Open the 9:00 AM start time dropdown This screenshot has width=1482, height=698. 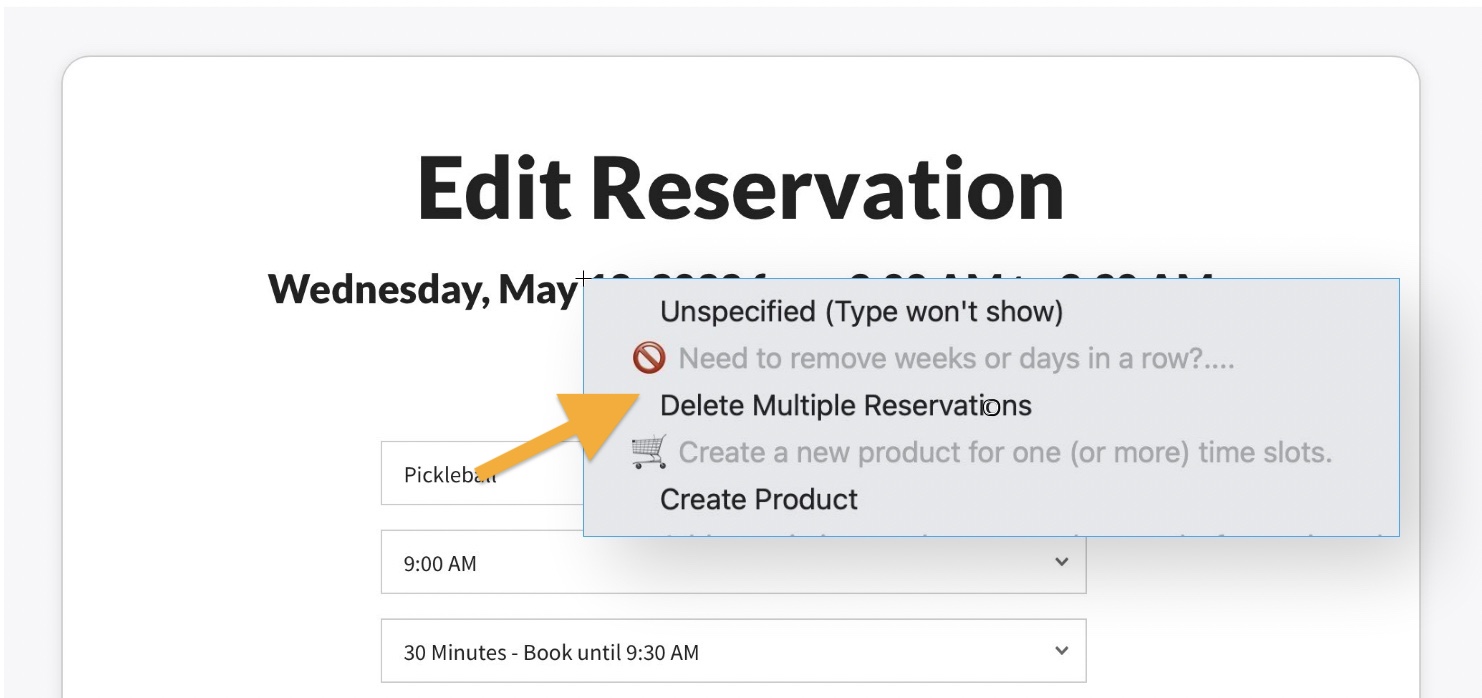(x=732, y=563)
